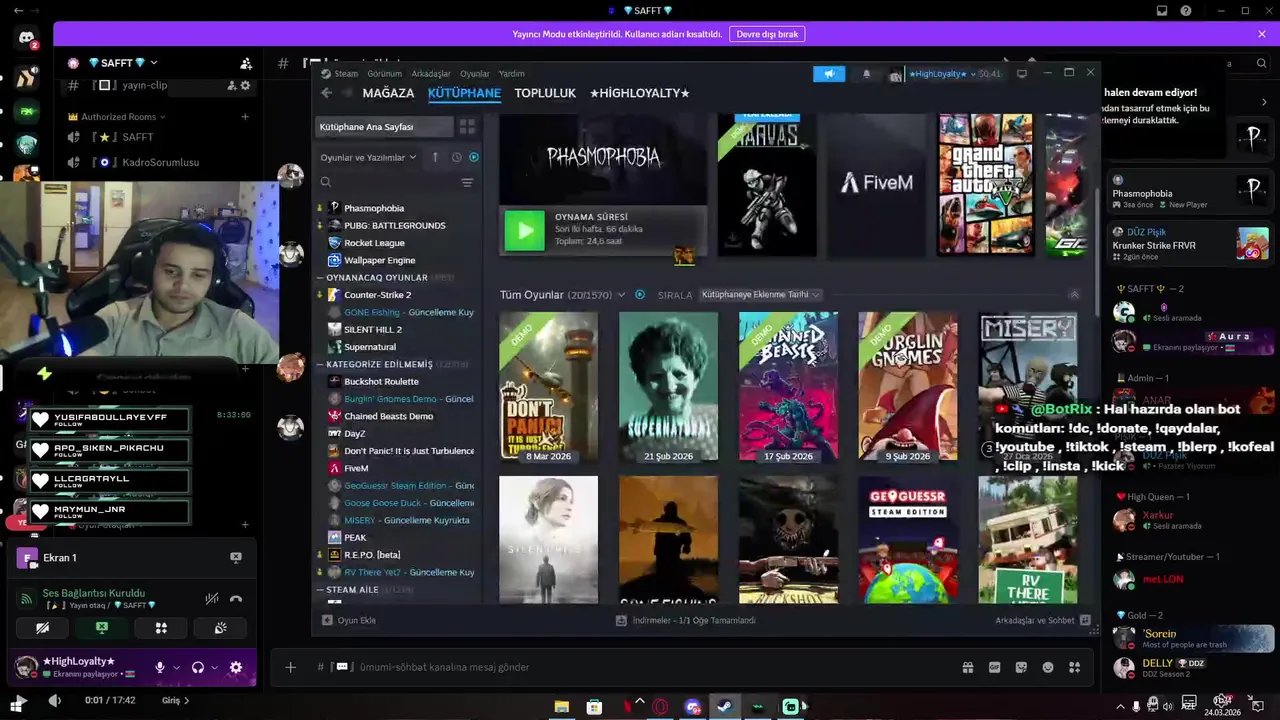Image resolution: width=1280 pixels, height=720 pixels.
Task: Open Discord direct messages home icon
Action: (27, 39)
